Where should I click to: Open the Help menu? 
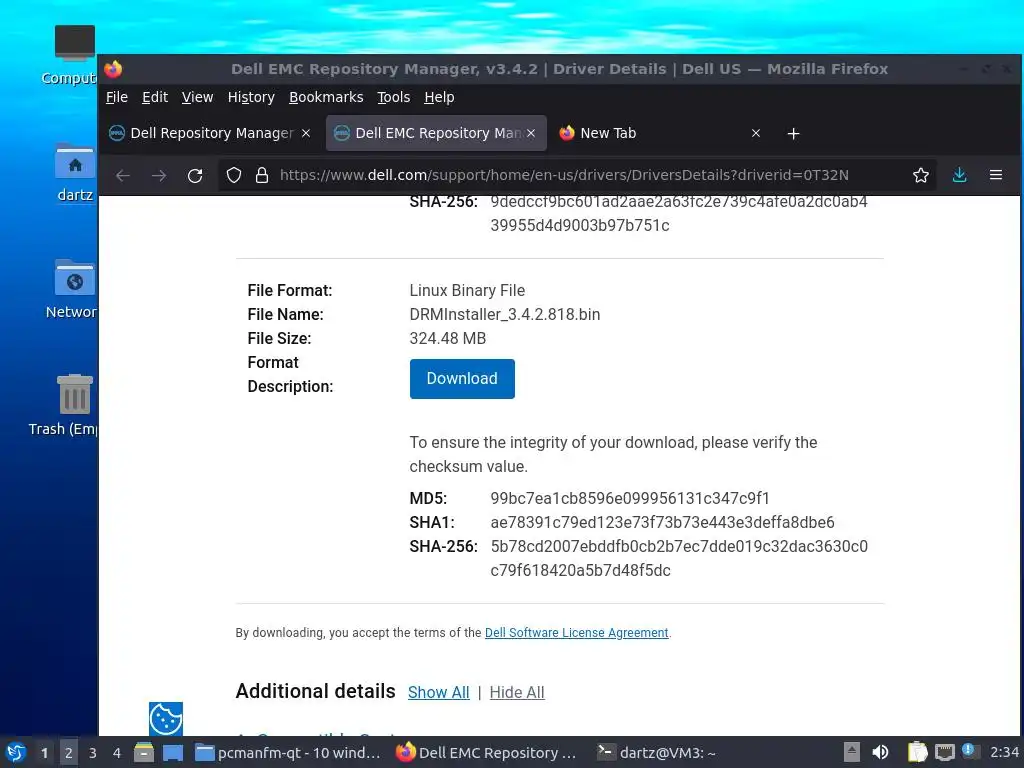(x=439, y=97)
